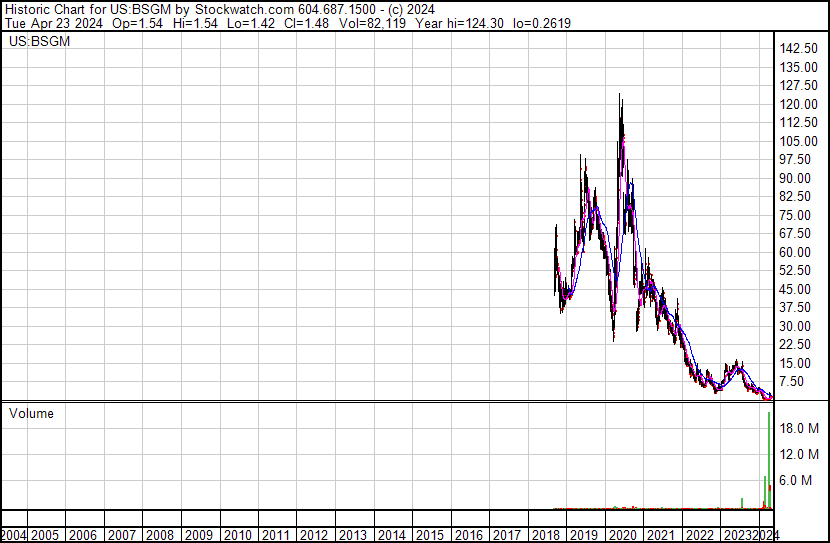Click the 2005 year label on time axis

tap(45, 536)
